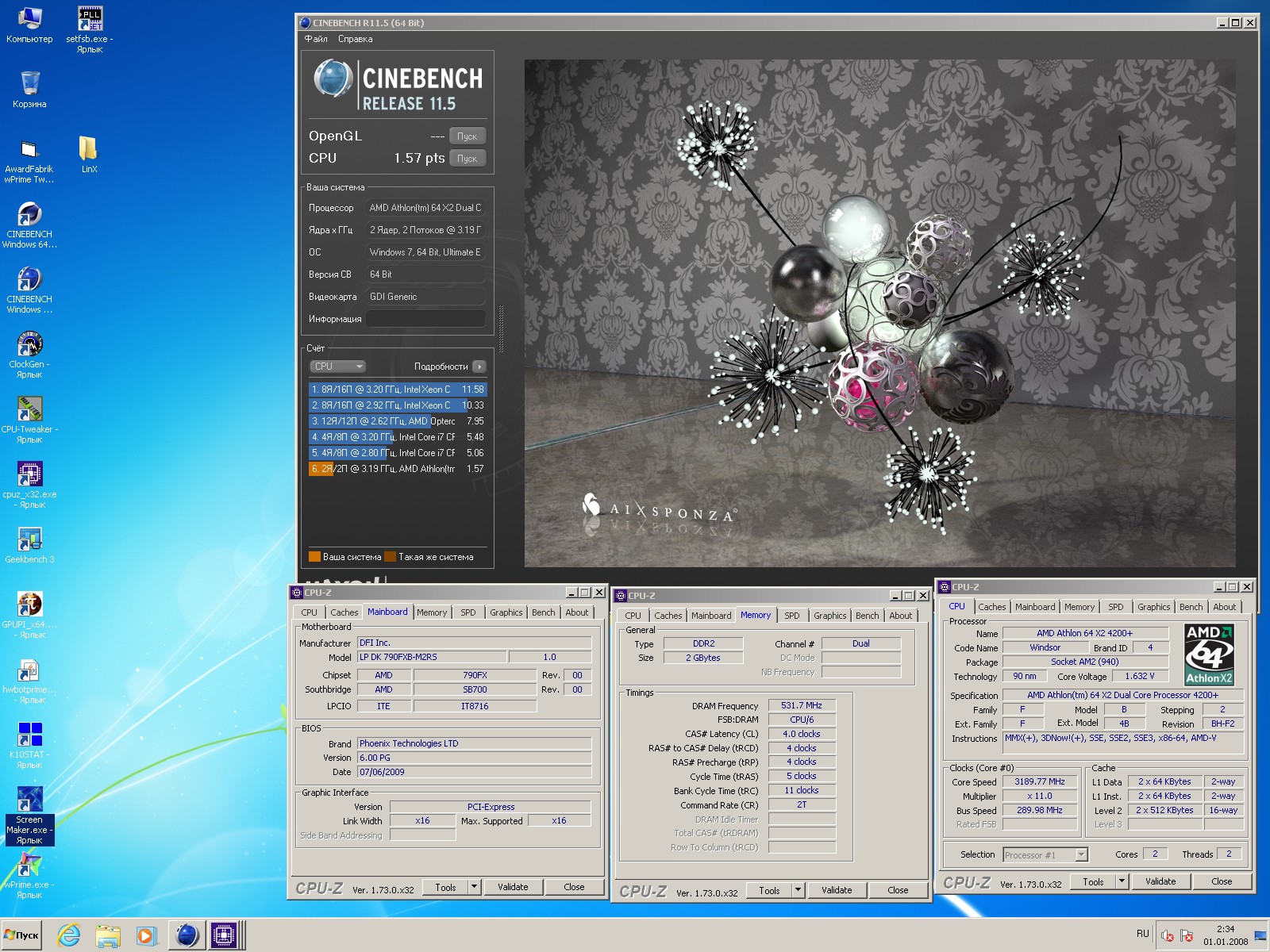
Task: Click the Пуск start button
Action: [x=21, y=935]
